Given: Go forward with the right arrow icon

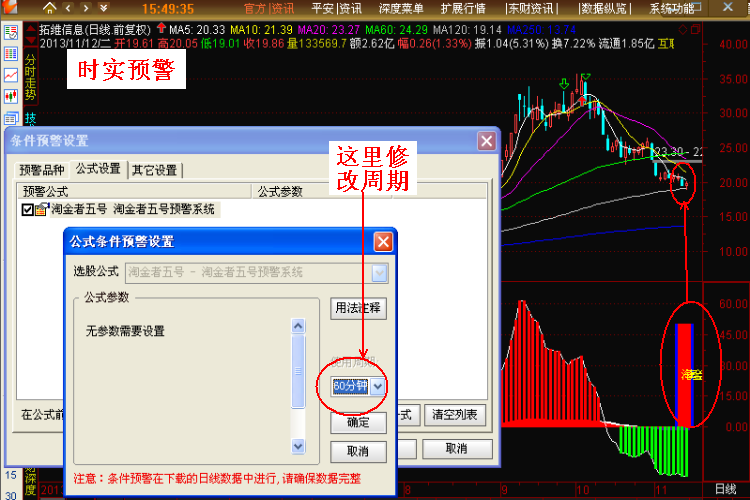Looking at the screenshot, I should pos(86,8).
